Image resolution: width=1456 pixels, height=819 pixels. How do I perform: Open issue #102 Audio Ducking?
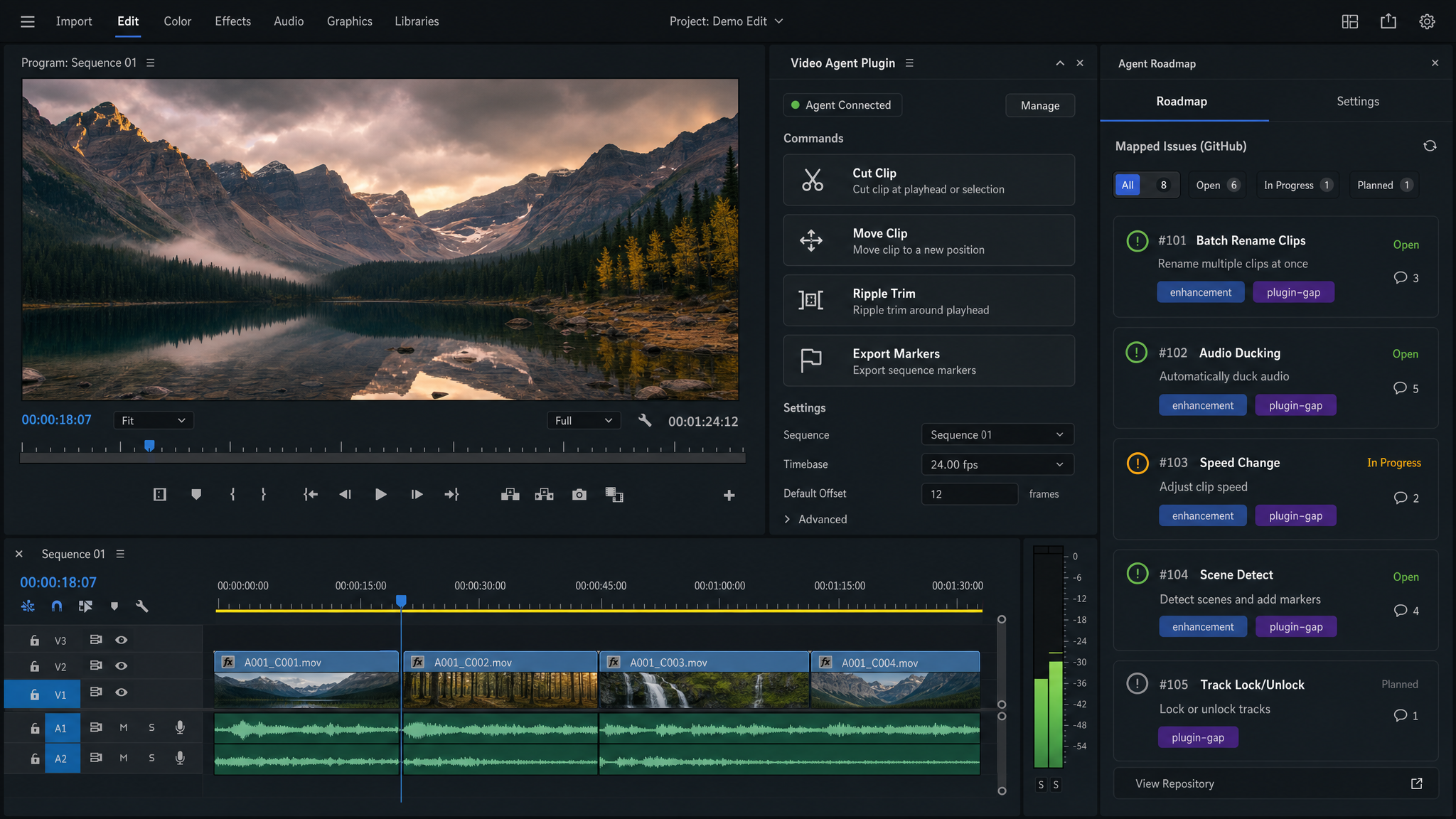coord(1275,378)
